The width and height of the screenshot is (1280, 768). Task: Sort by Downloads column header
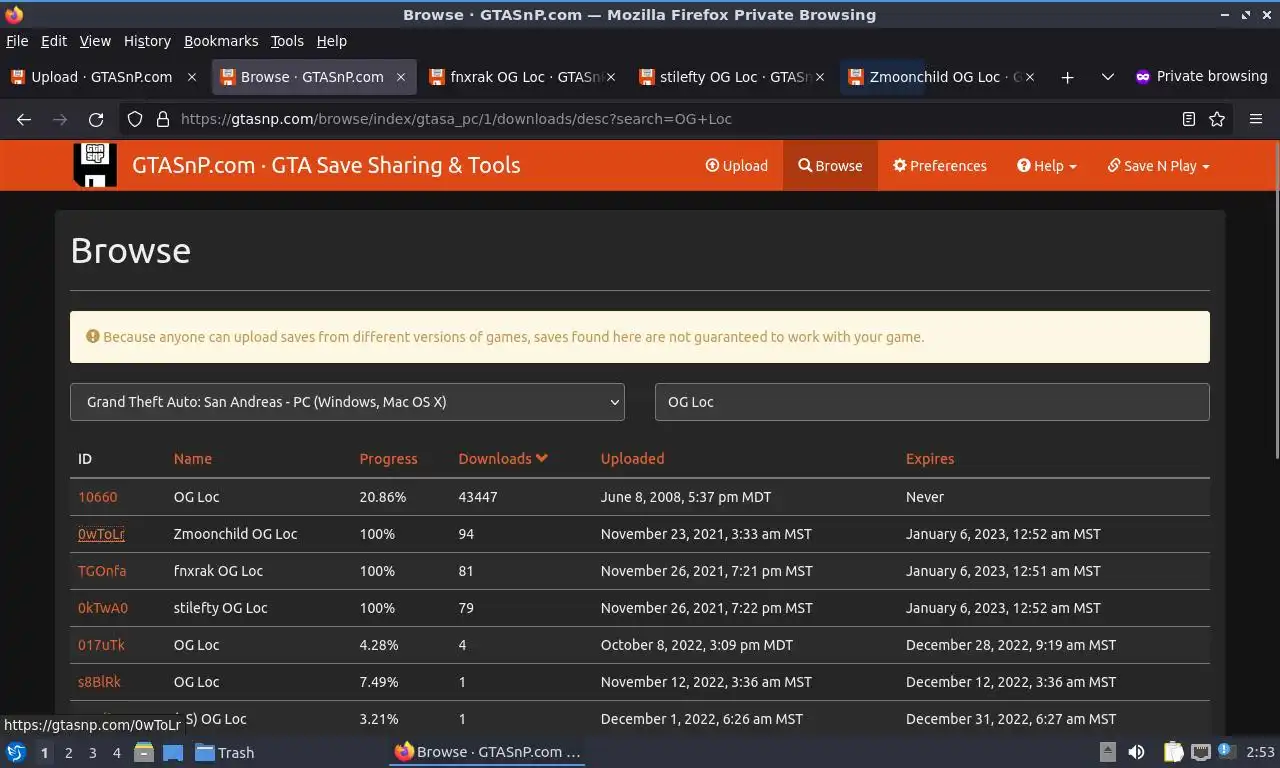coord(503,459)
